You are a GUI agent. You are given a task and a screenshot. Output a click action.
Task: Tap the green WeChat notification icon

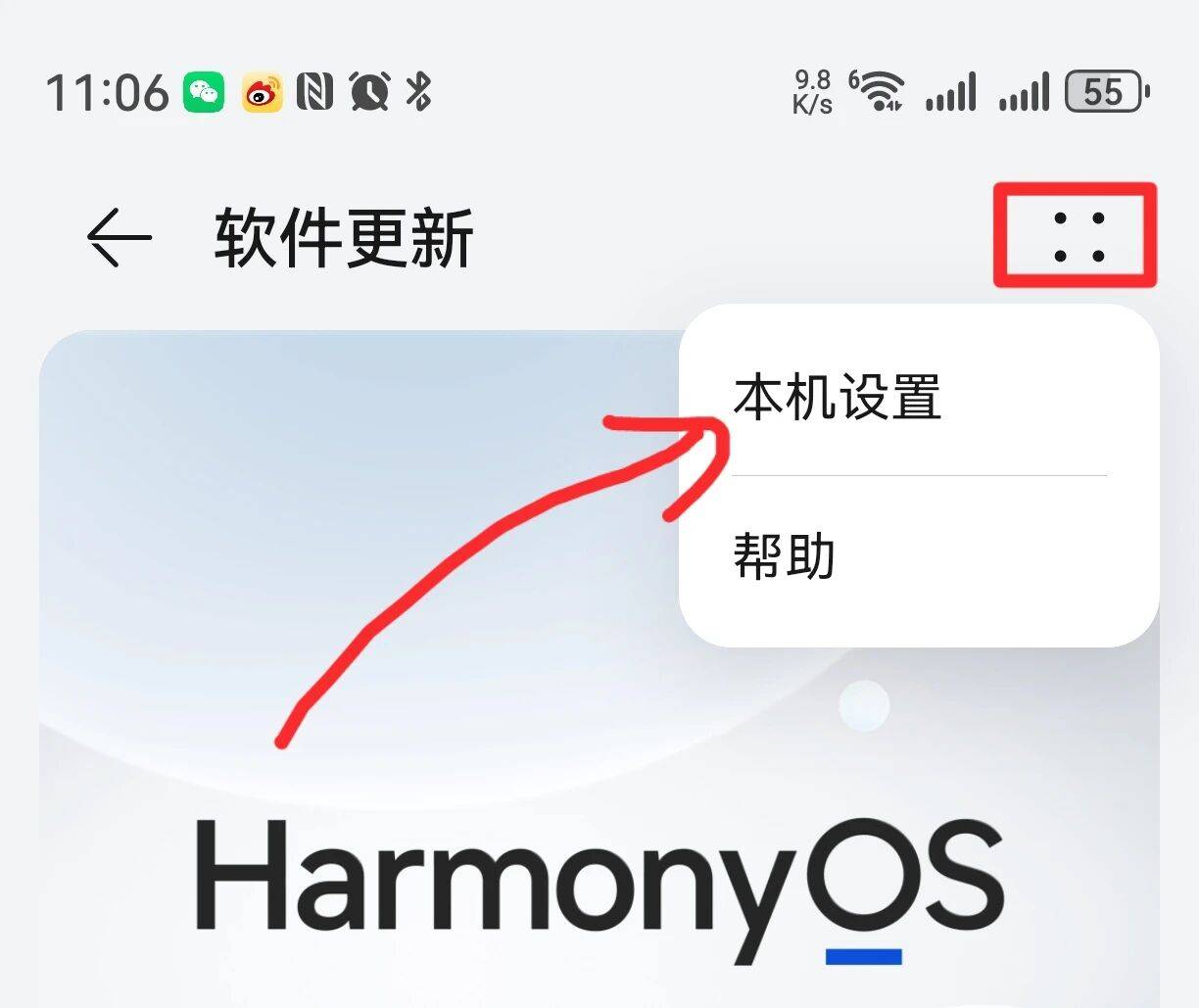coord(204,92)
